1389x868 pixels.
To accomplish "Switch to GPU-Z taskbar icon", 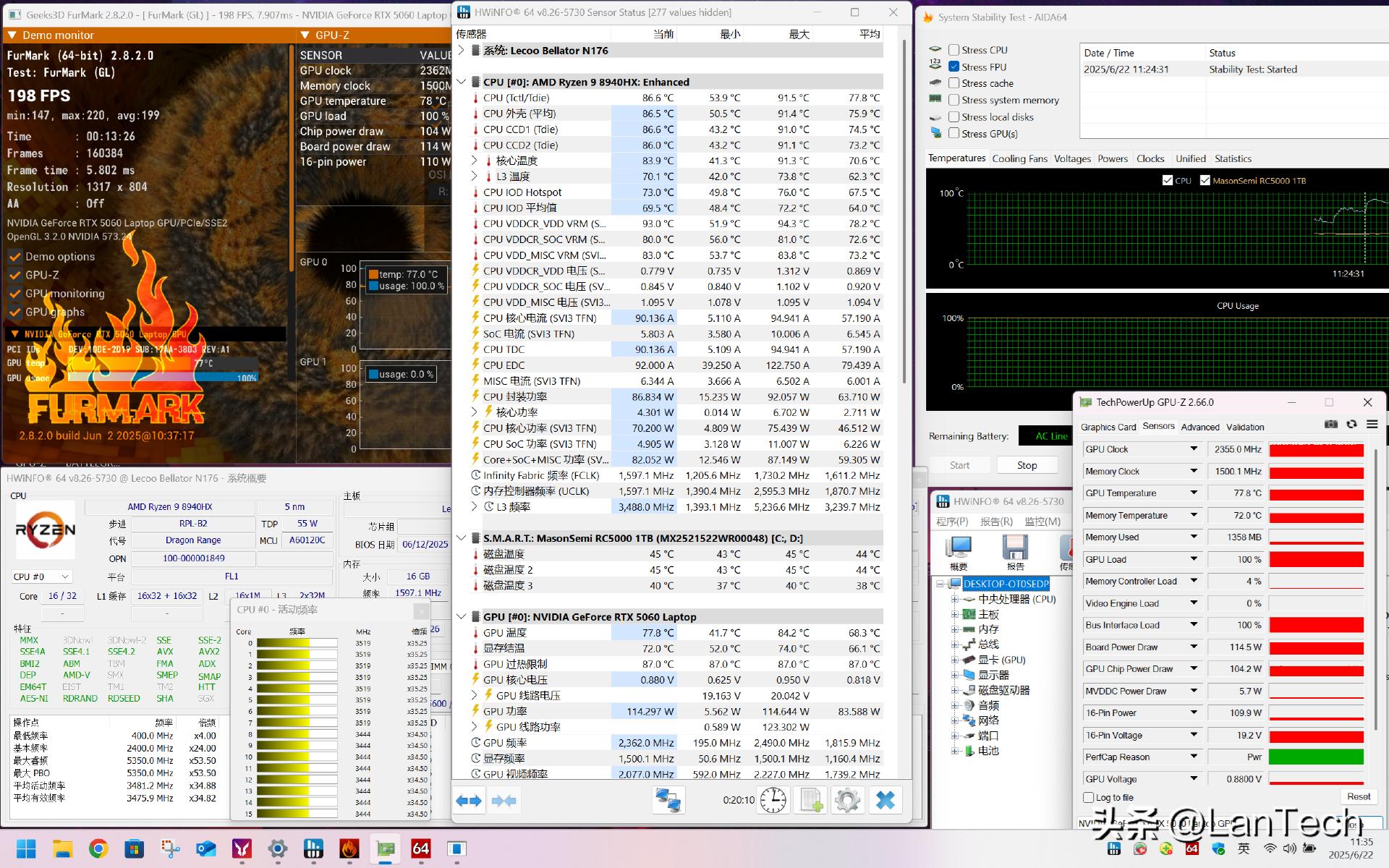I will coord(386,848).
